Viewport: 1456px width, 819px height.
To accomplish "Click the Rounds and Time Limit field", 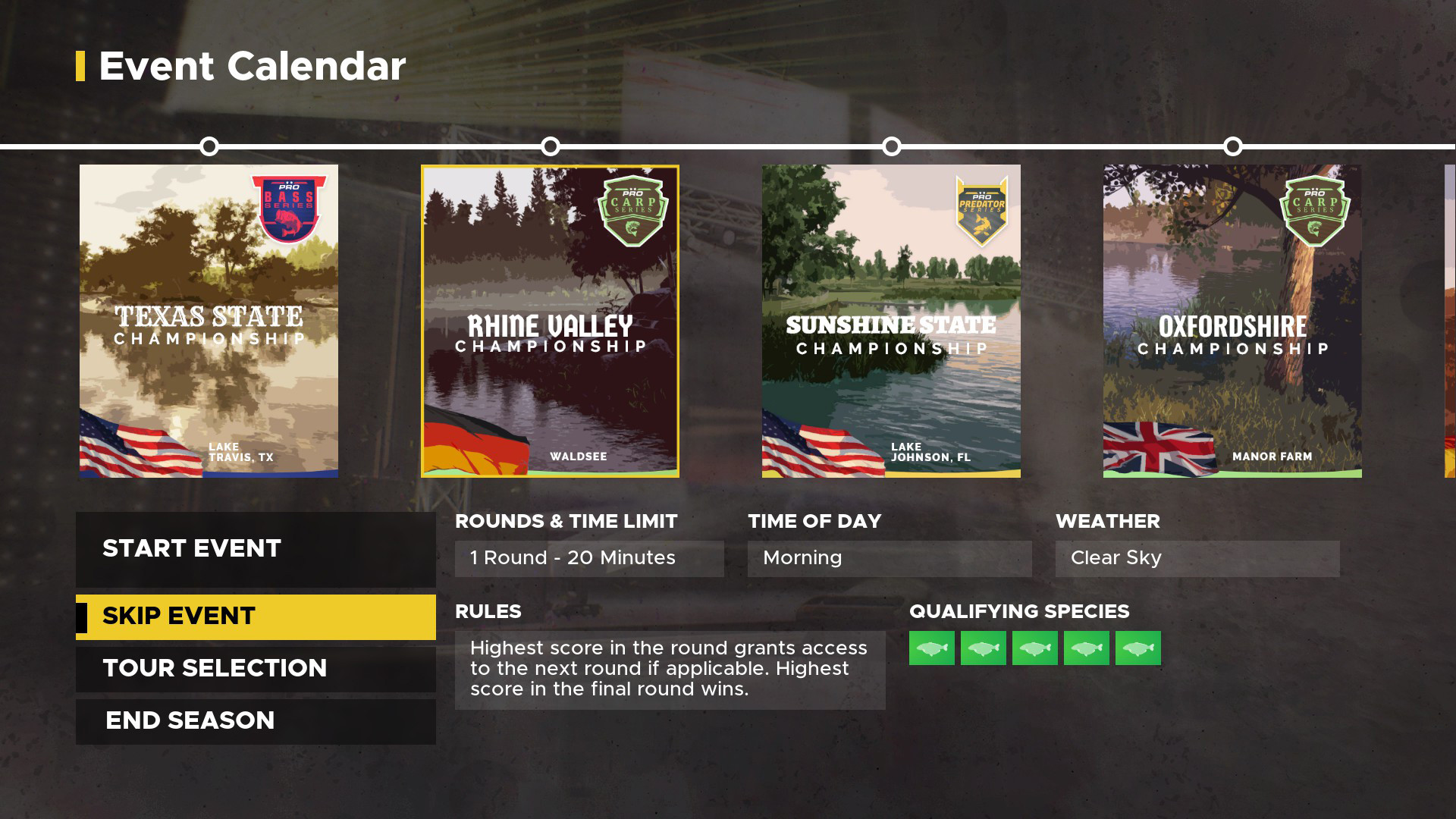I will 589,557.
